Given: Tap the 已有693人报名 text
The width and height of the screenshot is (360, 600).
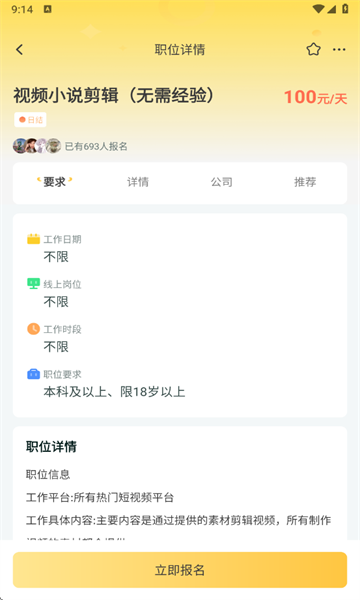Looking at the screenshot, I should [x=96, y=146].
